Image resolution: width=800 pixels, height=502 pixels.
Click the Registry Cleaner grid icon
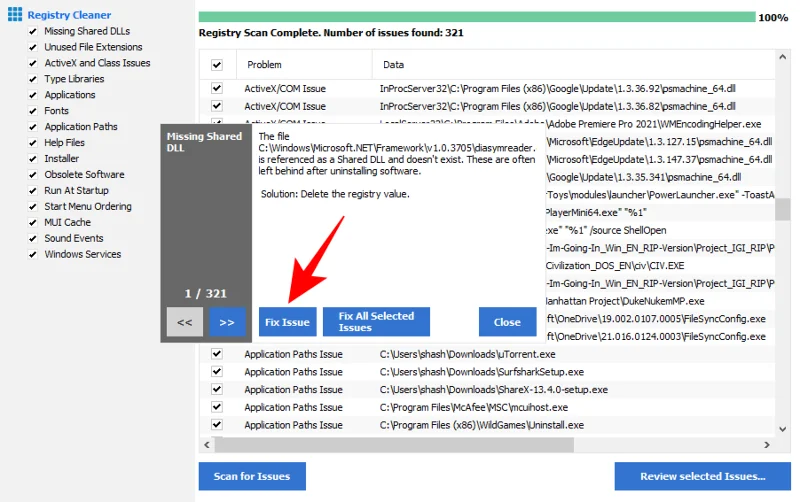pos(15,15)
